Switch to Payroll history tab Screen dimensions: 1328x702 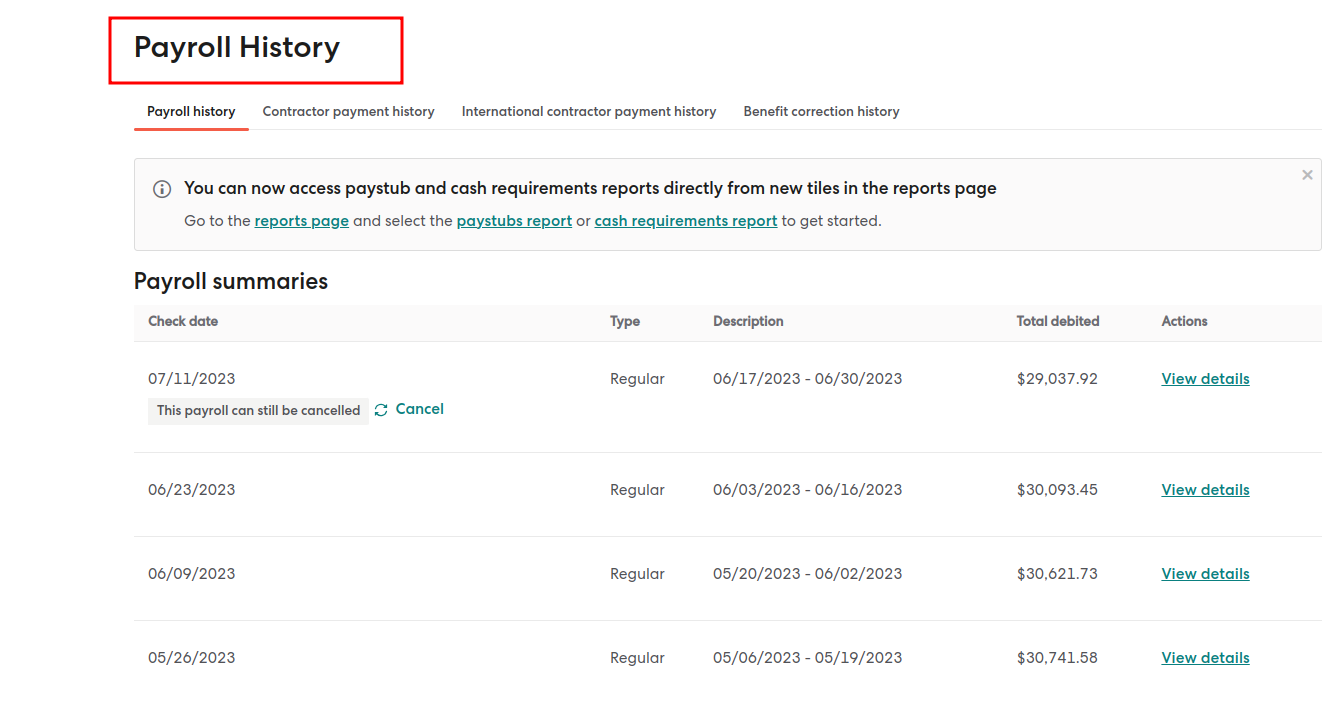pyautogui.click(x=191, y=112)
